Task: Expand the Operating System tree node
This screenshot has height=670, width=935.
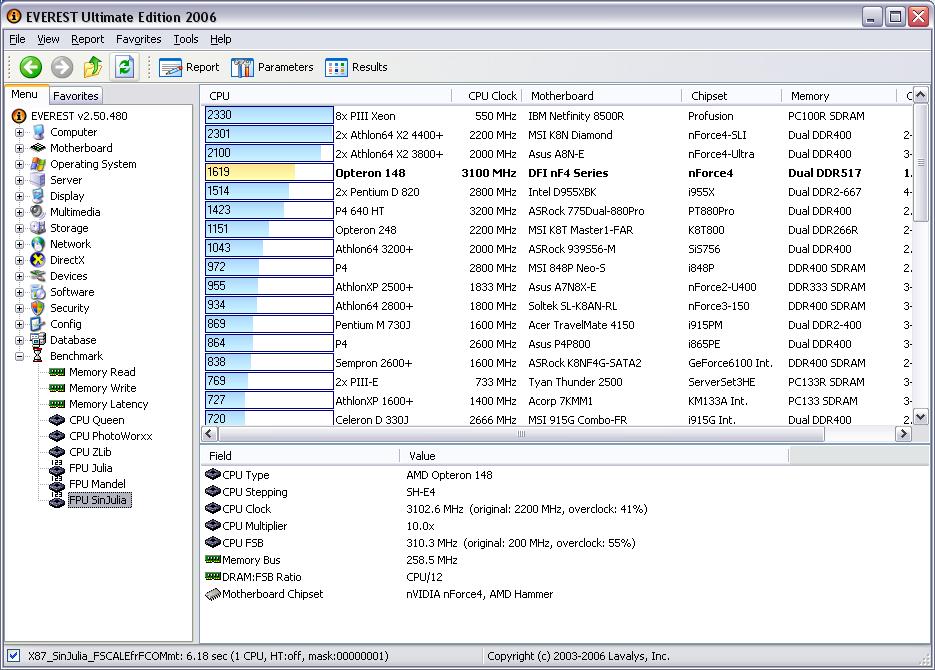Action: coord(20,164)
